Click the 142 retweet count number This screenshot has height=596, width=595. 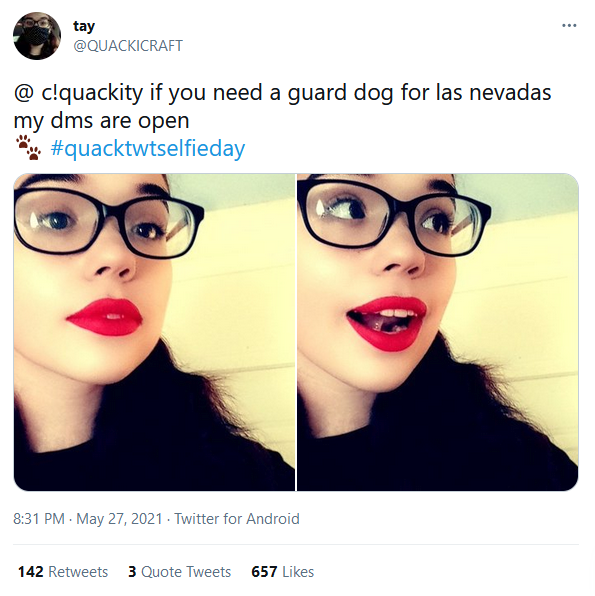tap(30, 572)
